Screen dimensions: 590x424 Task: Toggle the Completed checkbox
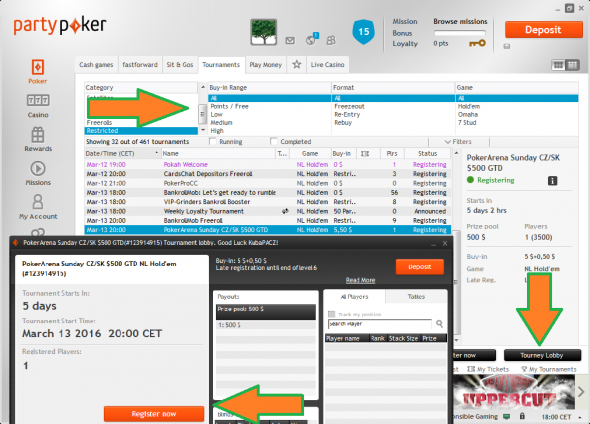(x=274, y=141)
